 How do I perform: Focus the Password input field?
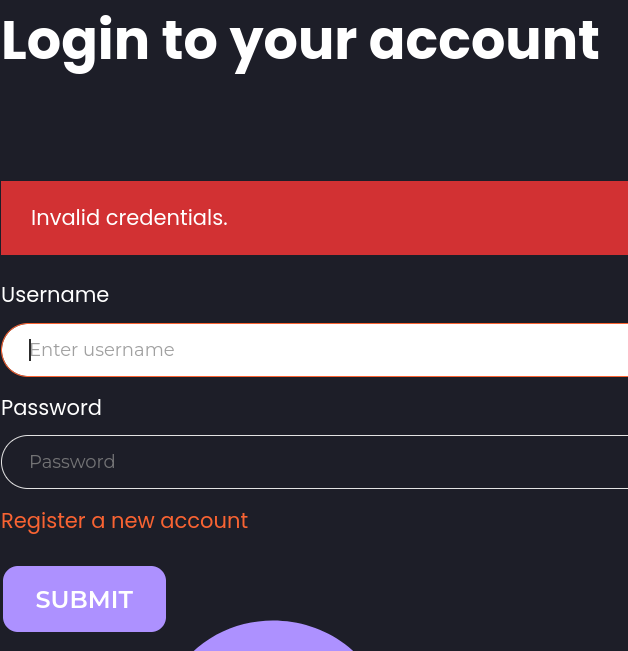tap(320, 462)
